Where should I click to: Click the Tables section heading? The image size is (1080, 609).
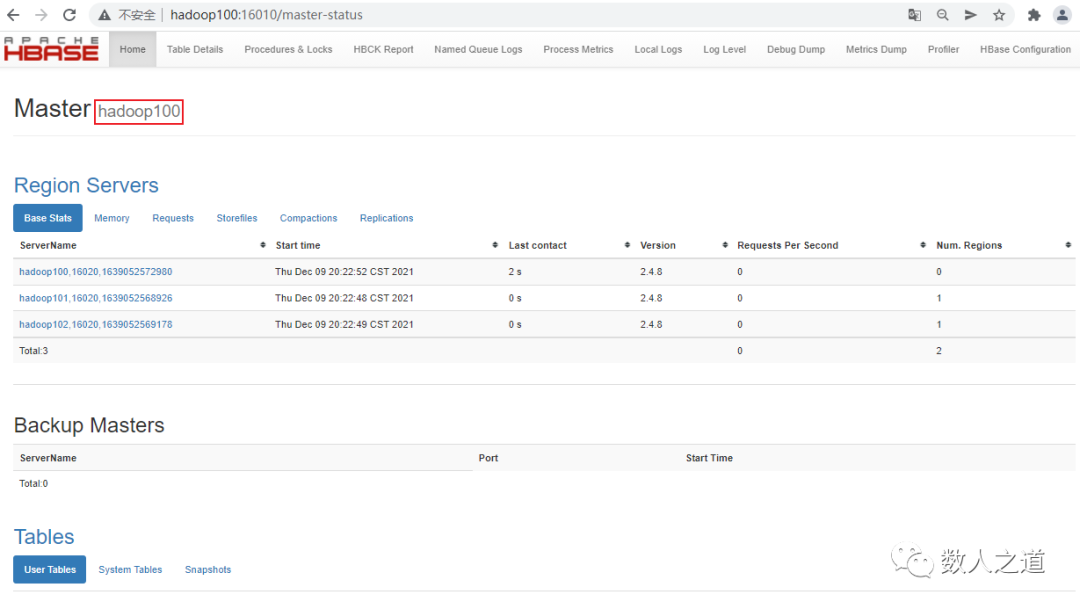[x=44, y=537]
